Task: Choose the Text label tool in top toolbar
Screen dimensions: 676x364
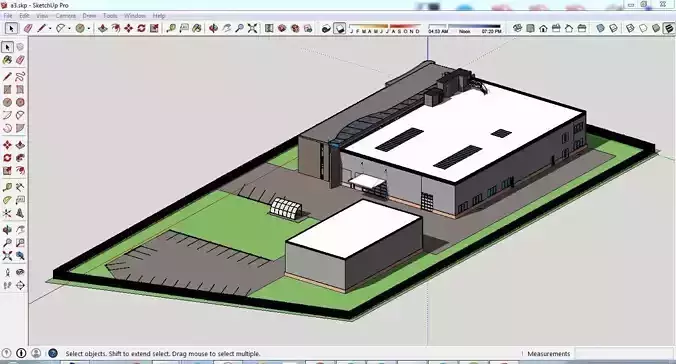Action: [x=184, y=28]
